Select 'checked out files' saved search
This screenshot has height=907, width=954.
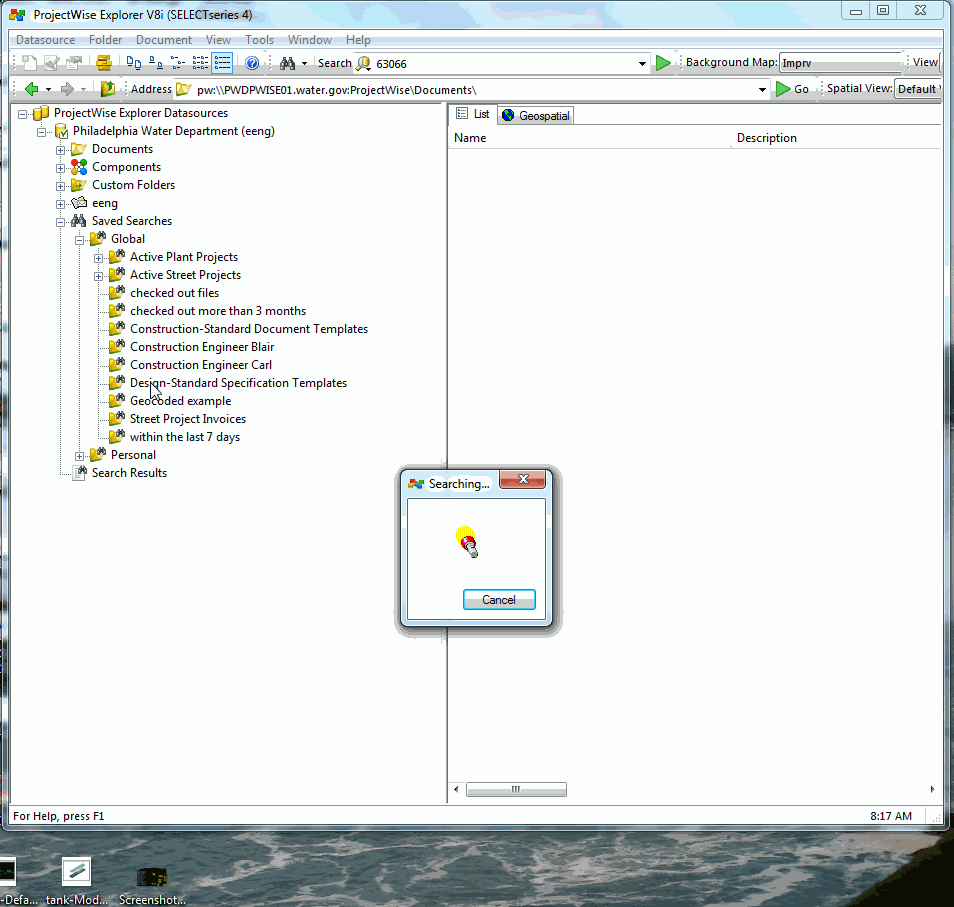pyautogui.click(x=174, y=293)
